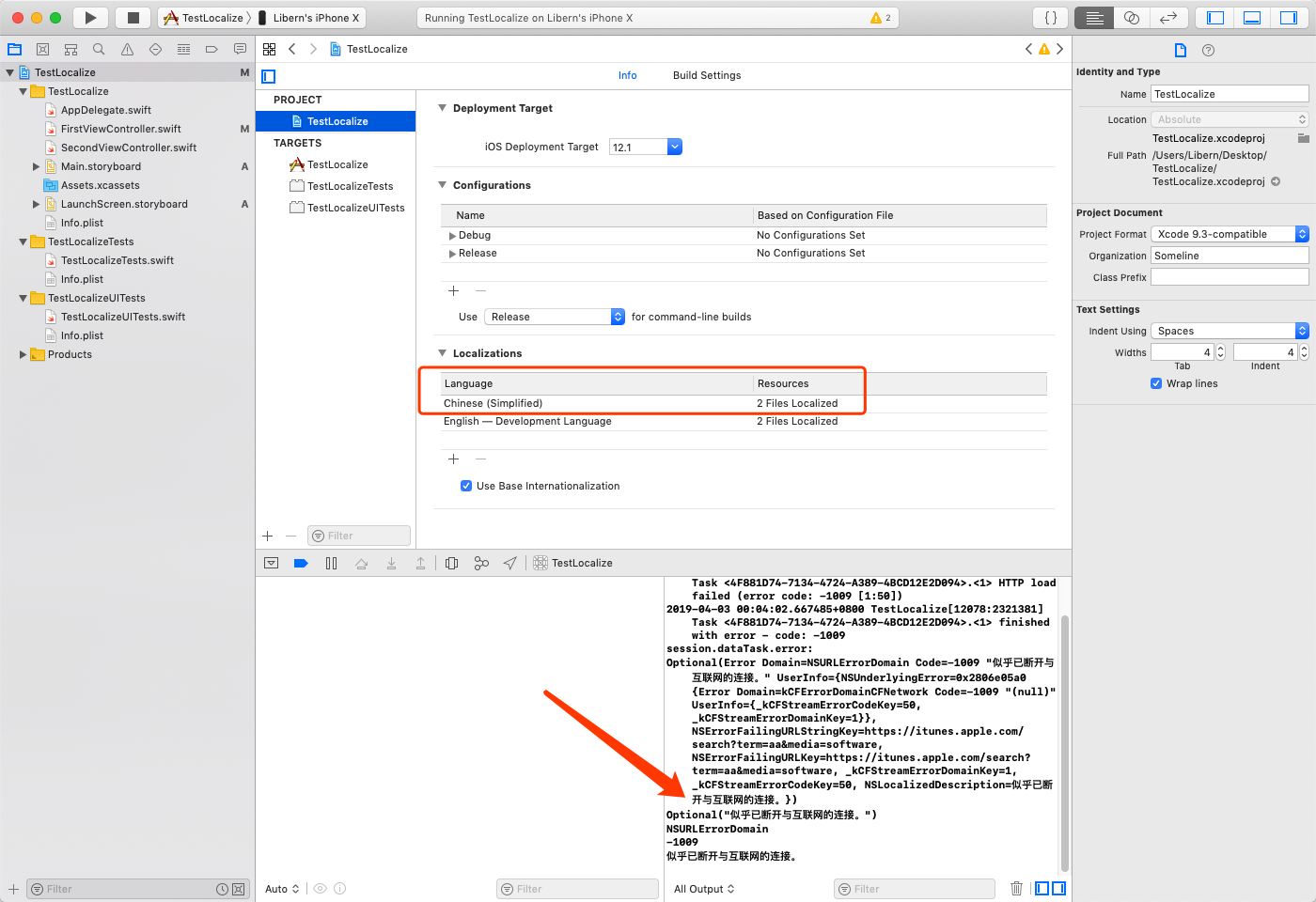1316x902 pixels.
Task: Simulate location arrow icon
Action: pos(509,563)
